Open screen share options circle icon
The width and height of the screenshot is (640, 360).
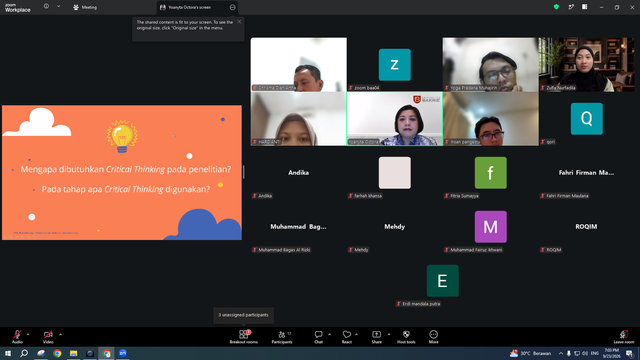click(x=233, y=7)
